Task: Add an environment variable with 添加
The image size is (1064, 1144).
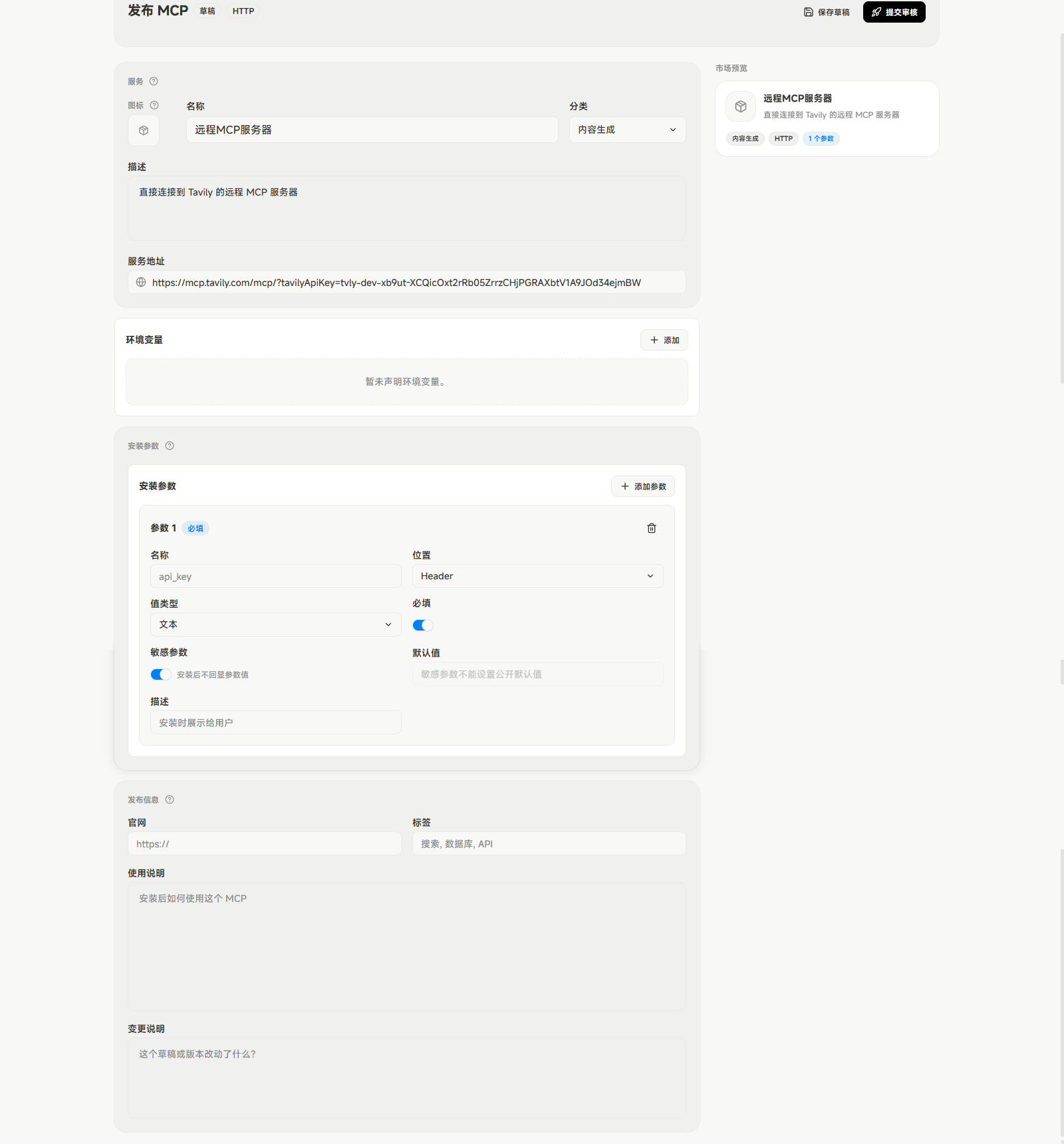Action: 664,340
